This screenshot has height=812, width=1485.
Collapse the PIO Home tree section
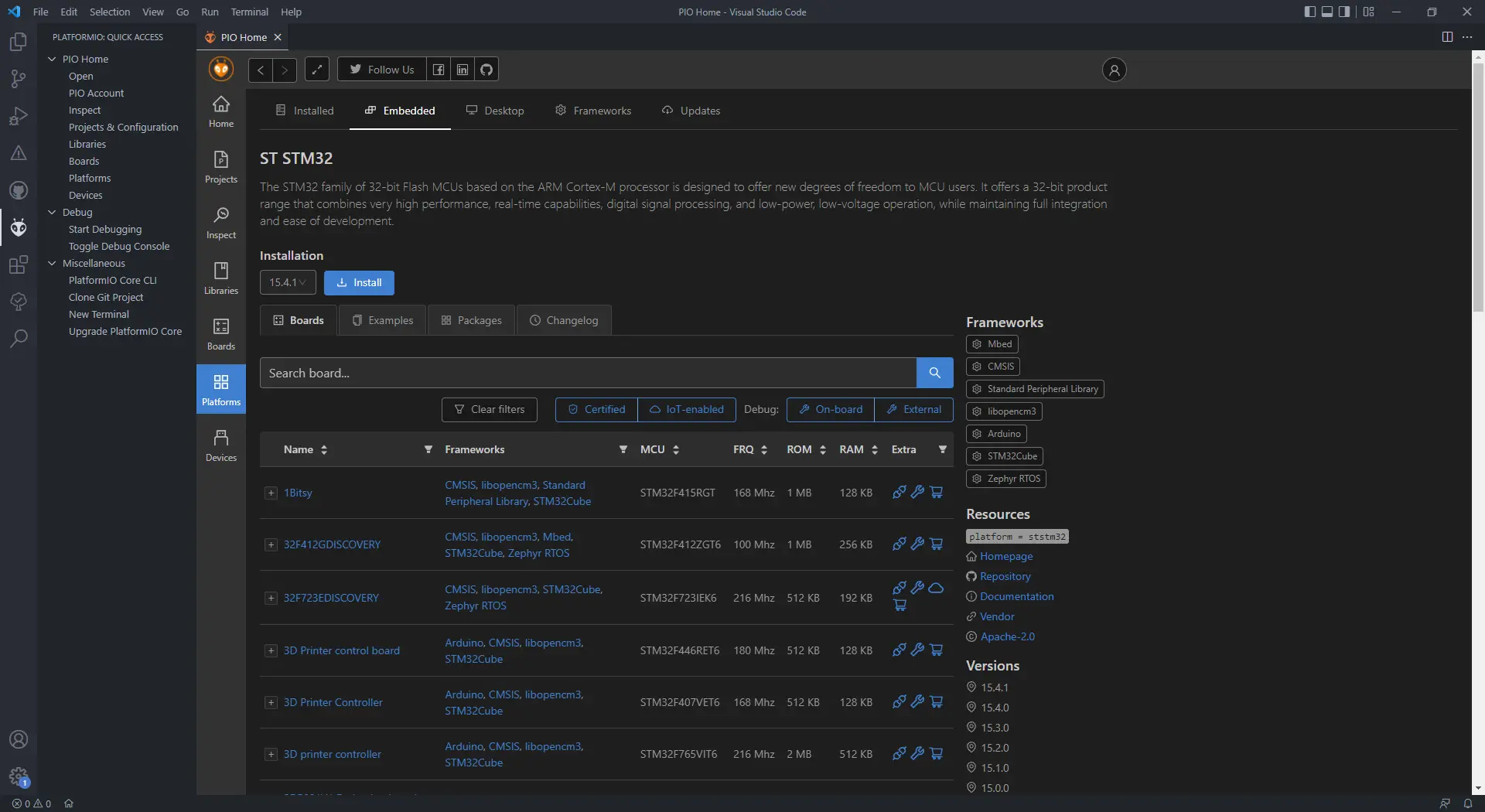pyautogui.click(x=52, y=59)
